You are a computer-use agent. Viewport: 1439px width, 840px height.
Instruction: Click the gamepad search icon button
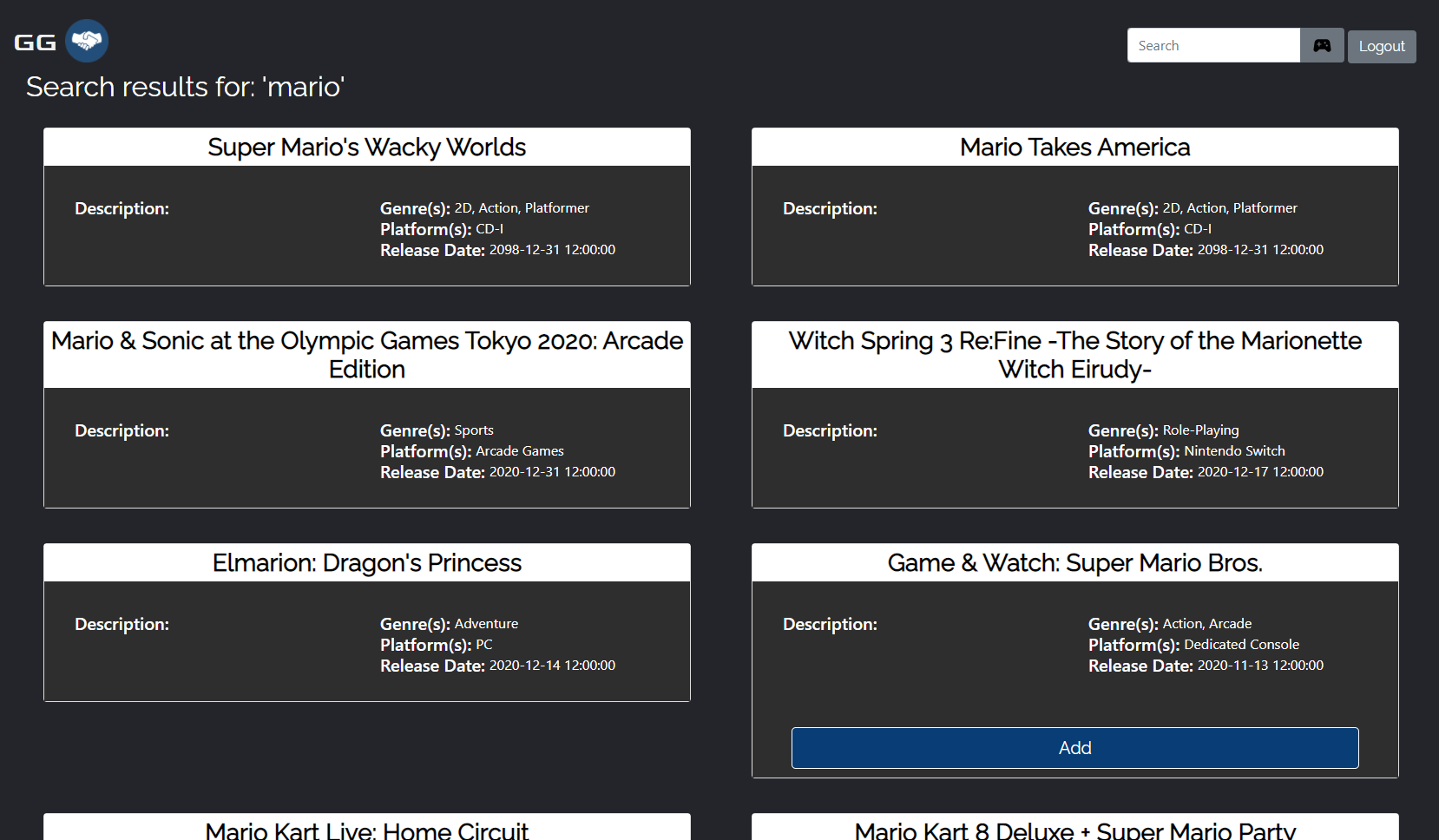click(1322, 45)
